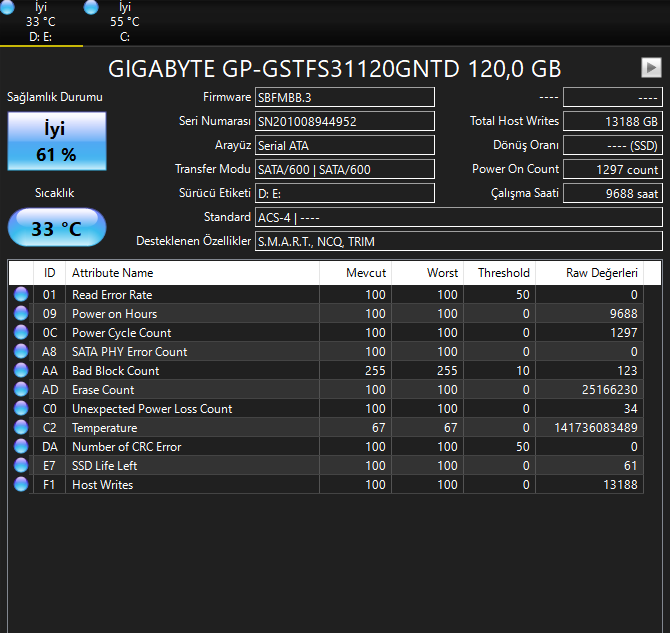This screenshot has width=670, height=633.
Task: Click the İyi 61 % health status button
Action: [57, 141]
